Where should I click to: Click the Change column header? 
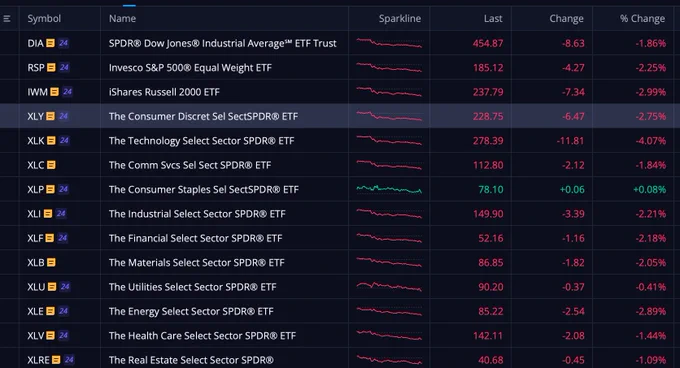click(x=566, y=18)
